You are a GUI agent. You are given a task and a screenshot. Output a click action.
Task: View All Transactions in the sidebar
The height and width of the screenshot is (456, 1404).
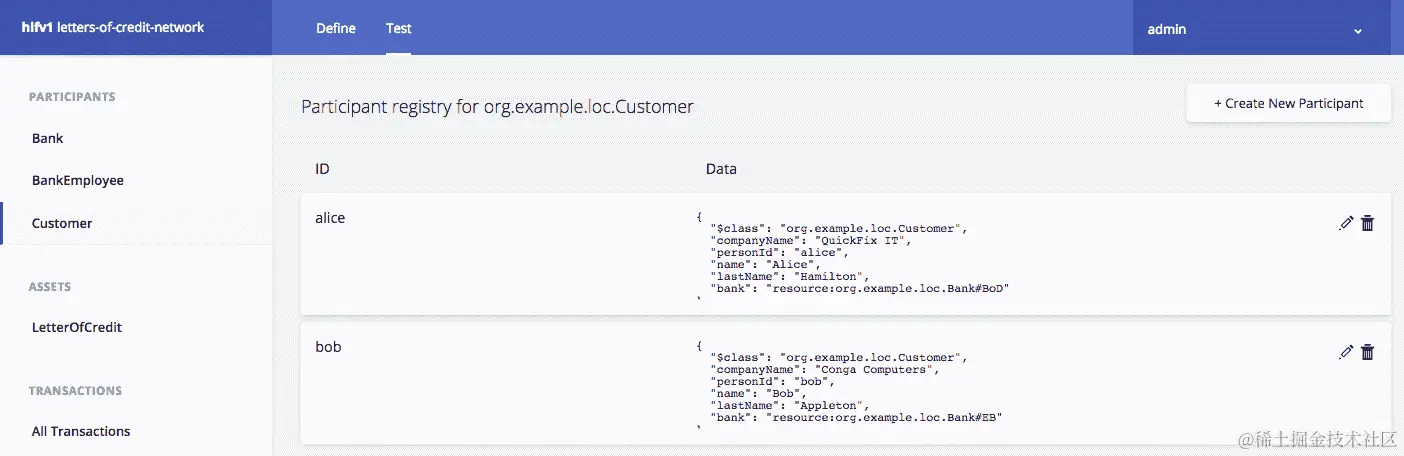pyautogui.click(x=81, y=431)
